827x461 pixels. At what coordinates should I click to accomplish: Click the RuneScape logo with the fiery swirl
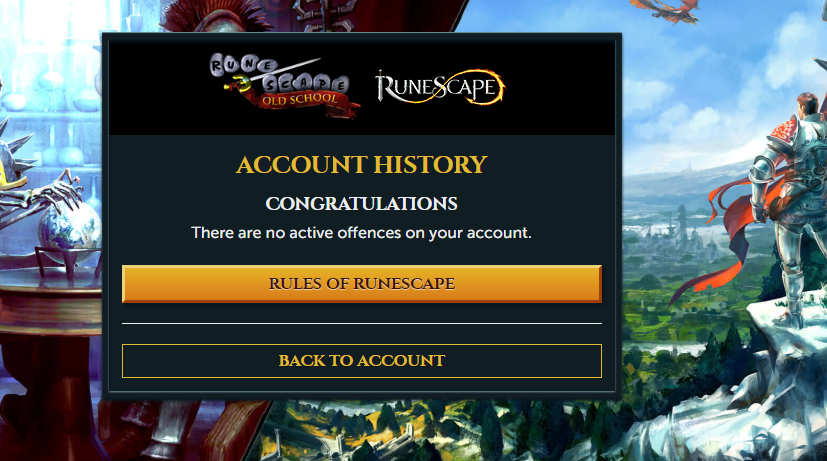coord(440,87)
